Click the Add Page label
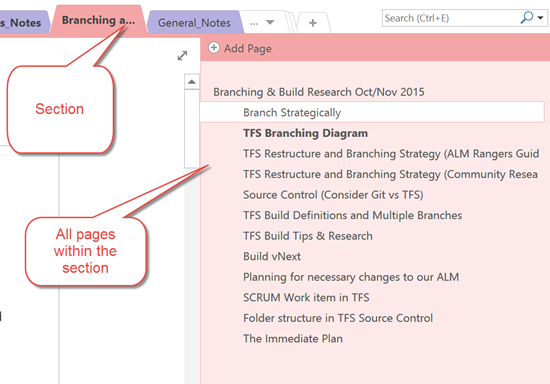Viewport: 550px width, 384px height. tap(248, 48)
